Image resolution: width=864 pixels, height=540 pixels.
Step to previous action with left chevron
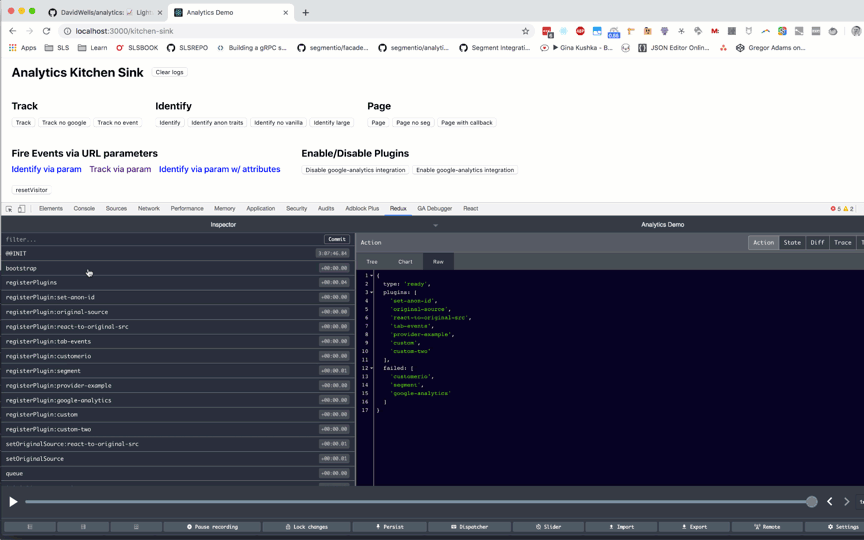[x=829, y=501]
